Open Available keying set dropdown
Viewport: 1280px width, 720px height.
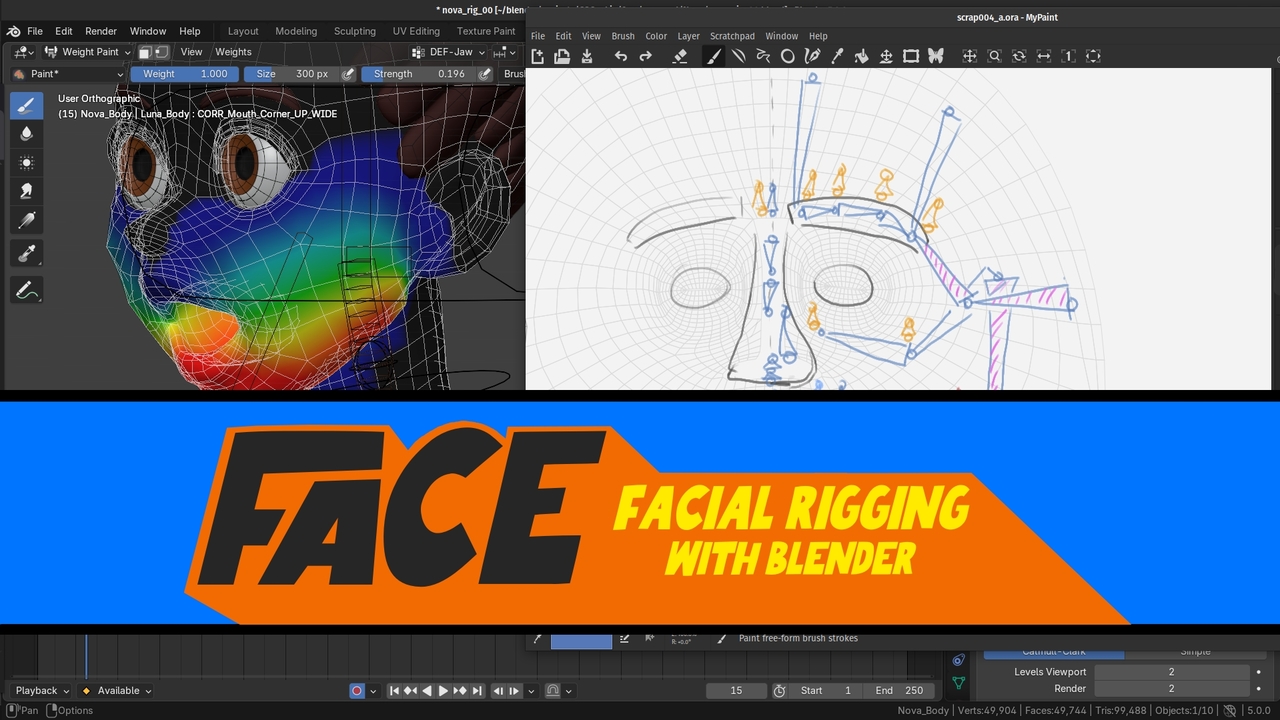coord(116,691)
